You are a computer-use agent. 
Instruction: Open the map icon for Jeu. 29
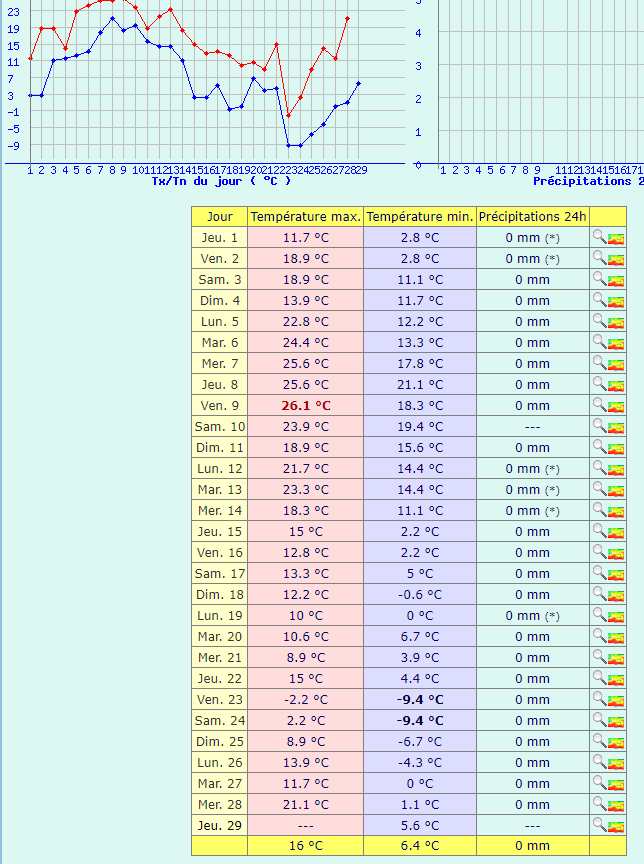pyautogui.click(x=616, y=826)
